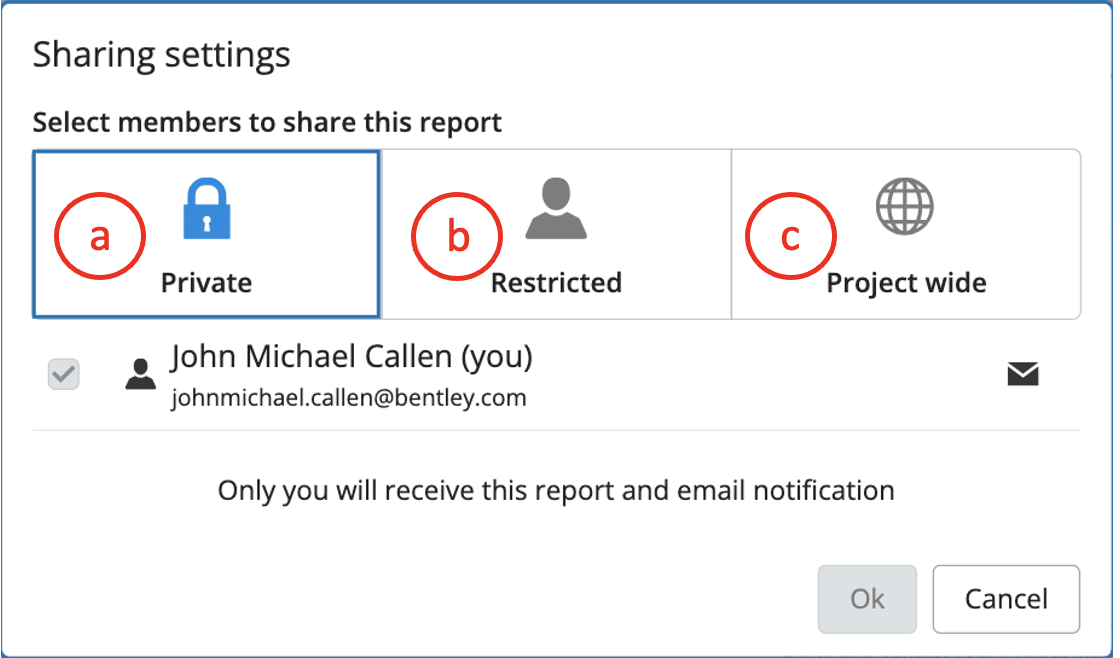Click the name John Michael Callen (you)

click(x=351, y=357)
